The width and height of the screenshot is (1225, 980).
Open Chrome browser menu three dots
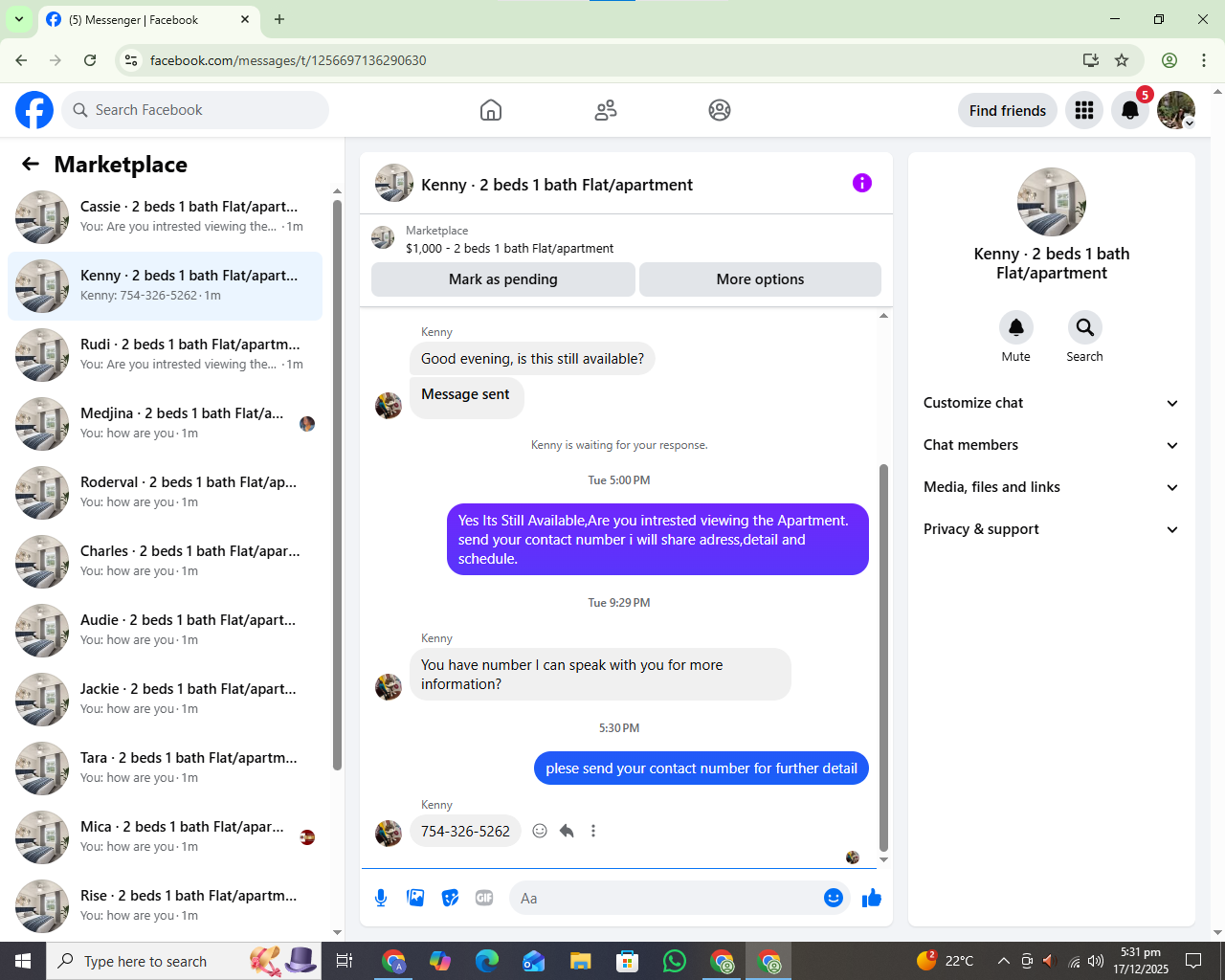point(1204,60)
